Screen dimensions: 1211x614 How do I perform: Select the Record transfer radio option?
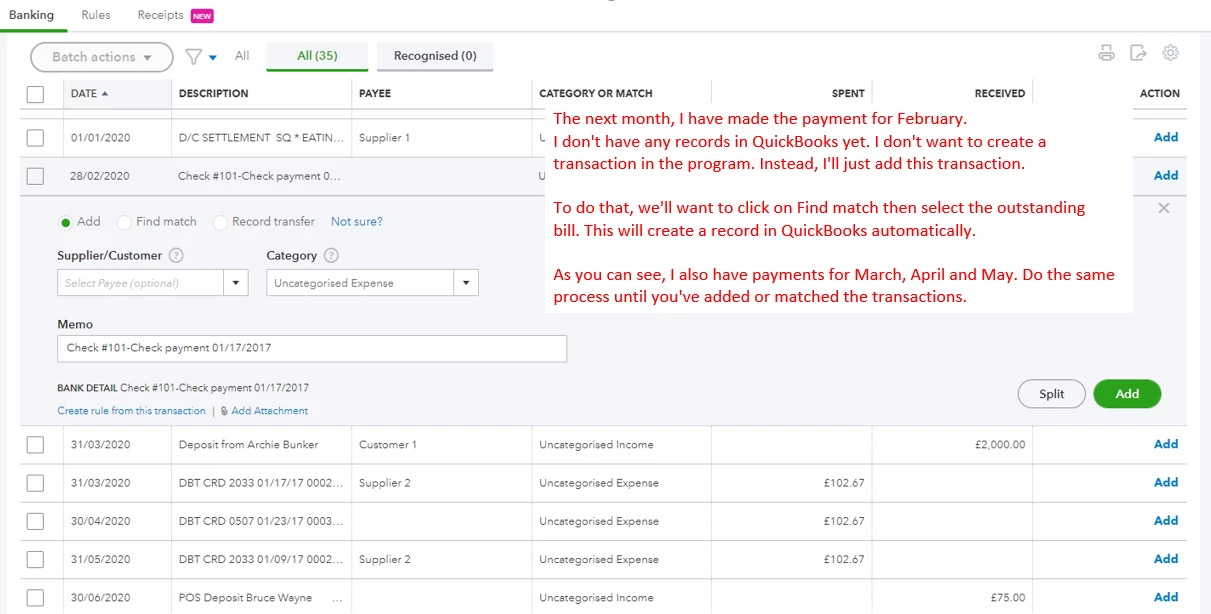point(220,222)
